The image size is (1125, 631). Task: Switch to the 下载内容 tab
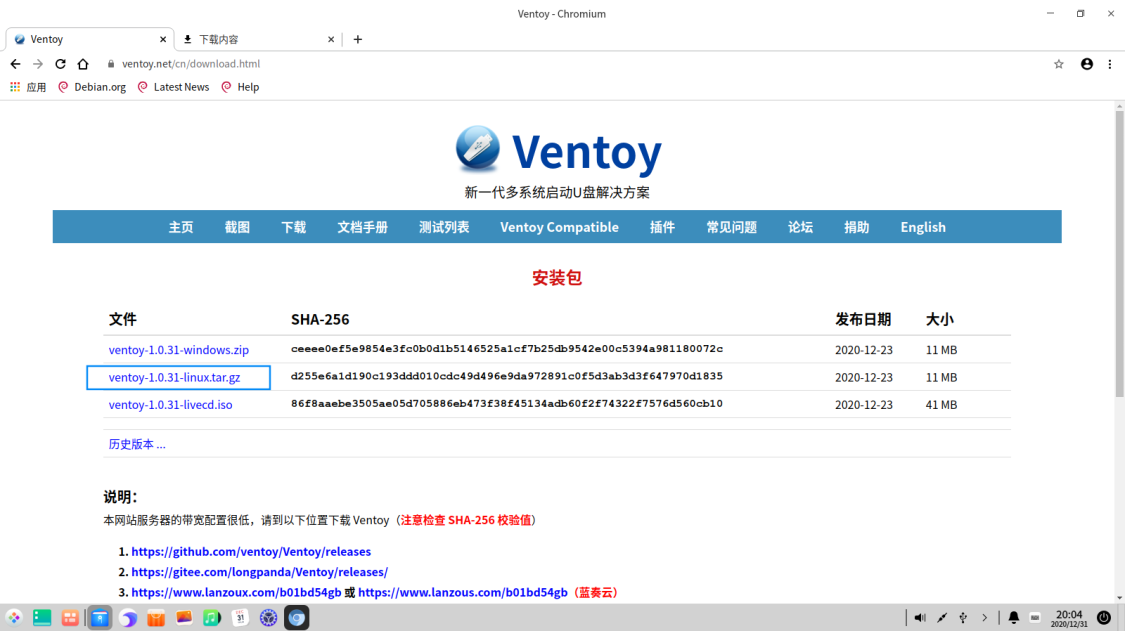(257, 39)
